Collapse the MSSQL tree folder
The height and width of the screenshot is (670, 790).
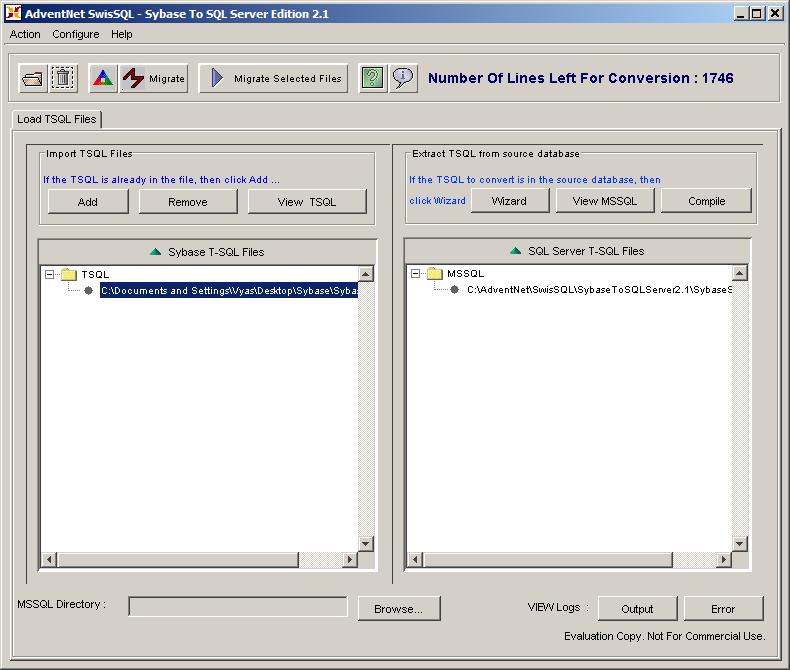click(x=415, y=274)
